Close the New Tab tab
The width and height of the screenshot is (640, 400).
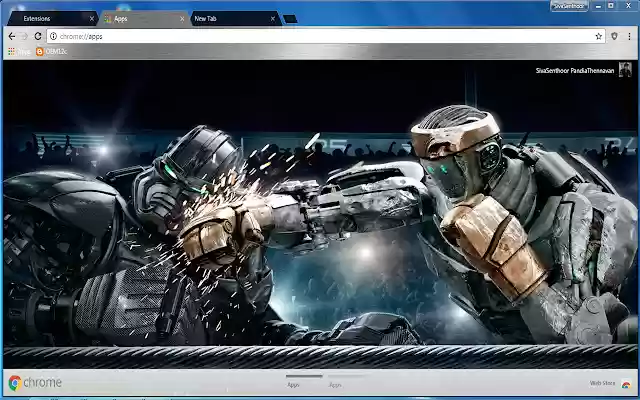click(273, 19)
